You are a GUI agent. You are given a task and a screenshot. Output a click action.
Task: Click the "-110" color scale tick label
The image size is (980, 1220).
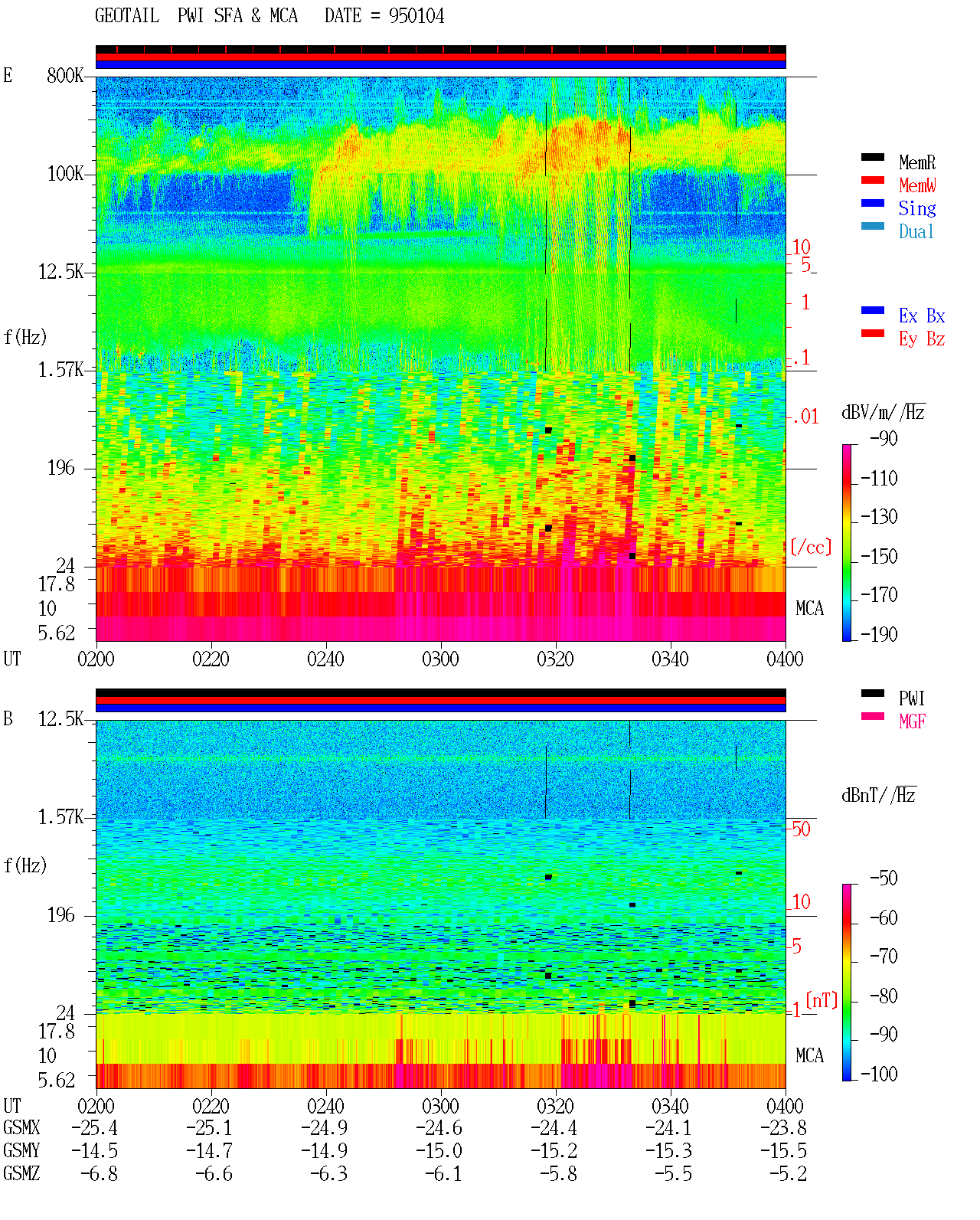879,479
